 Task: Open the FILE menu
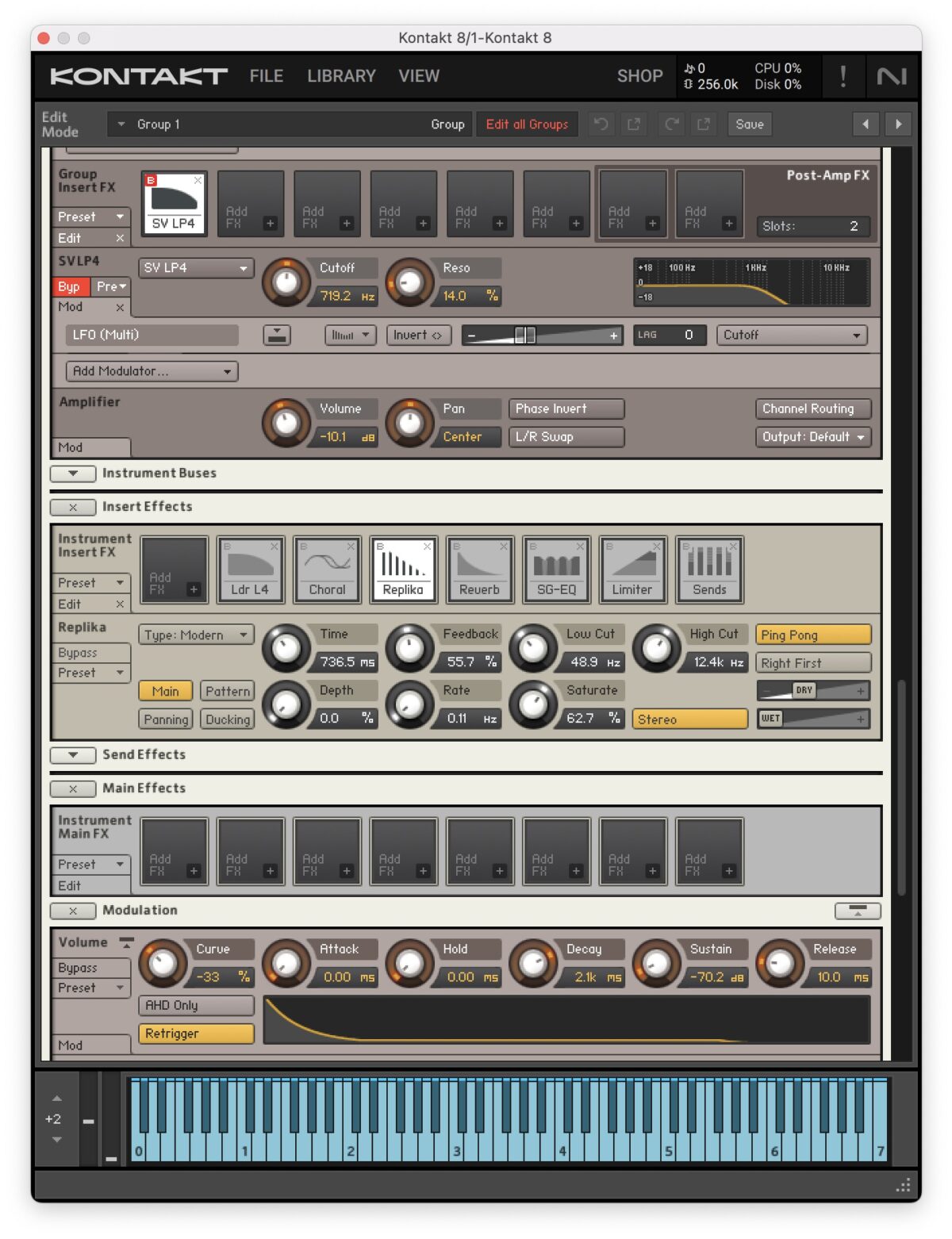click(x=267, y=76)
